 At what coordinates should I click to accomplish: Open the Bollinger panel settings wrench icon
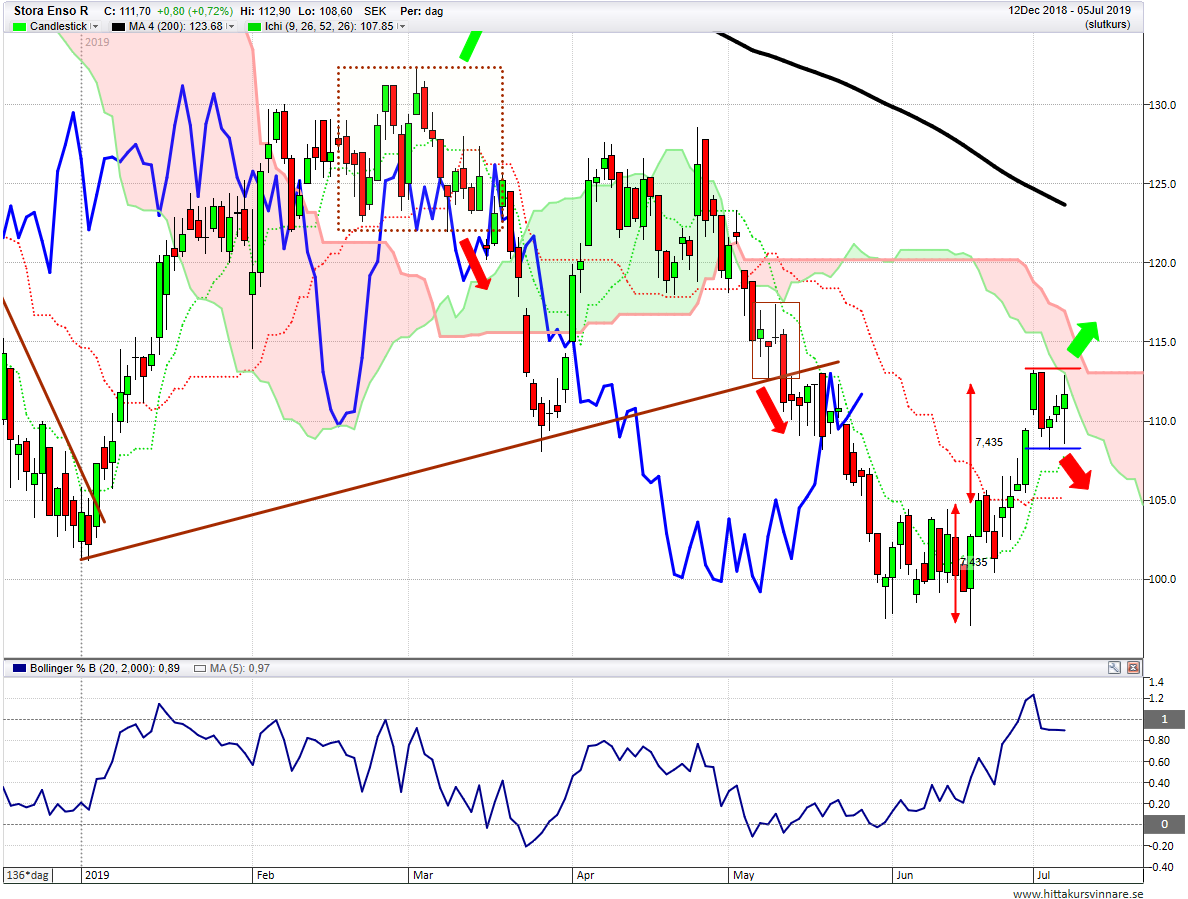pos(1114,667)
